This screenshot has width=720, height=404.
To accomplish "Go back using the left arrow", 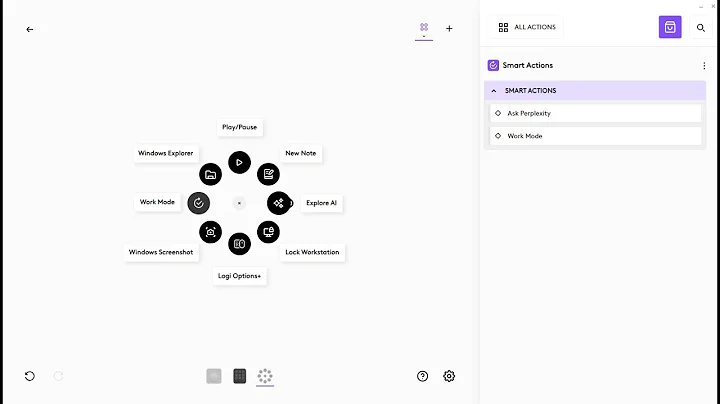I will pos(30,29).
